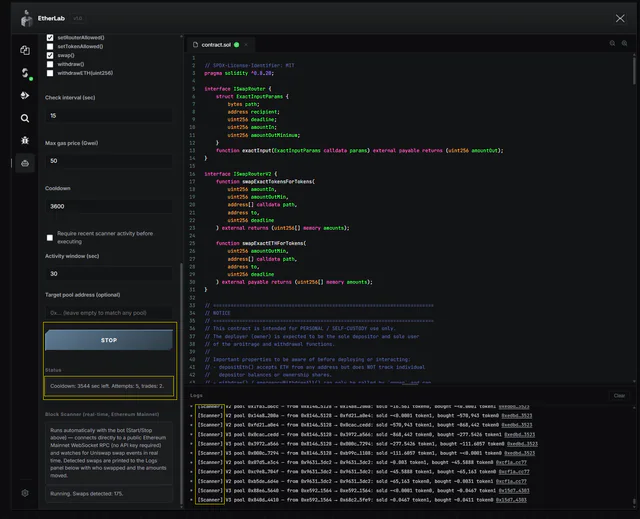Click 'interface ISwapRouter {' code line

click(238, 89)
